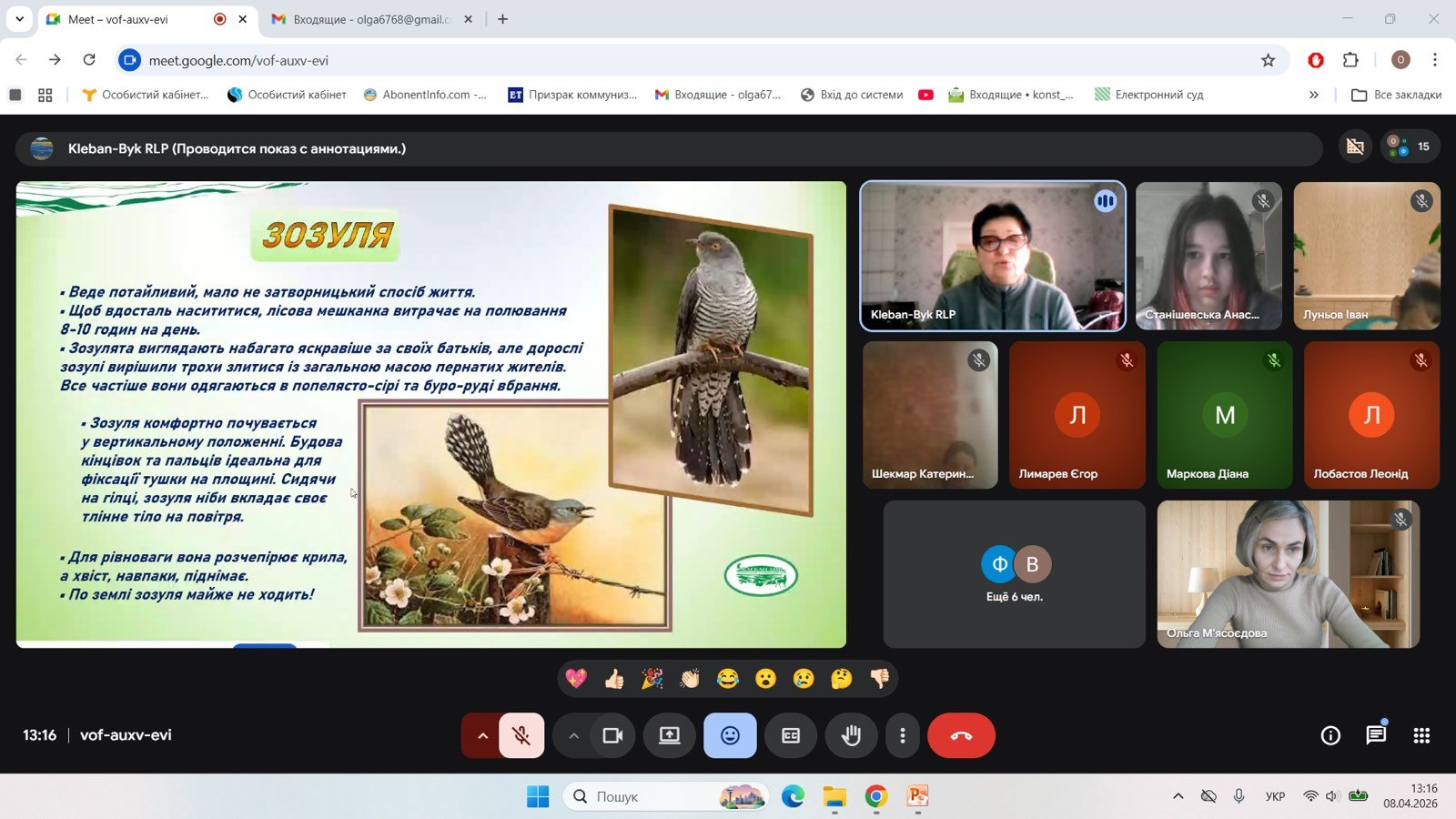Select Ольга М'ясоєдова video tile
The height and width of the screenshot is (819, 1456).
1289,574
